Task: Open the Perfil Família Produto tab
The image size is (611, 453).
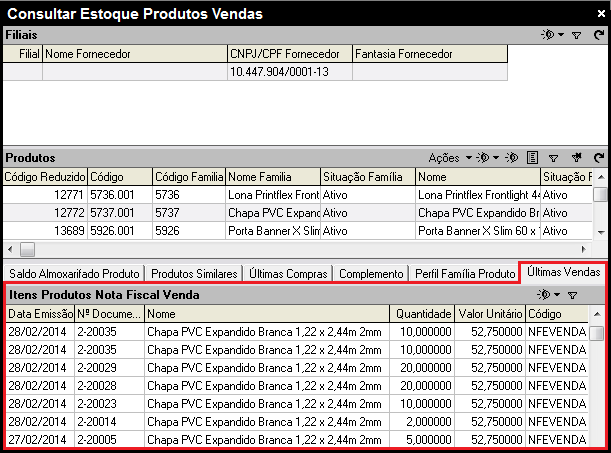Action: point(465,274)
